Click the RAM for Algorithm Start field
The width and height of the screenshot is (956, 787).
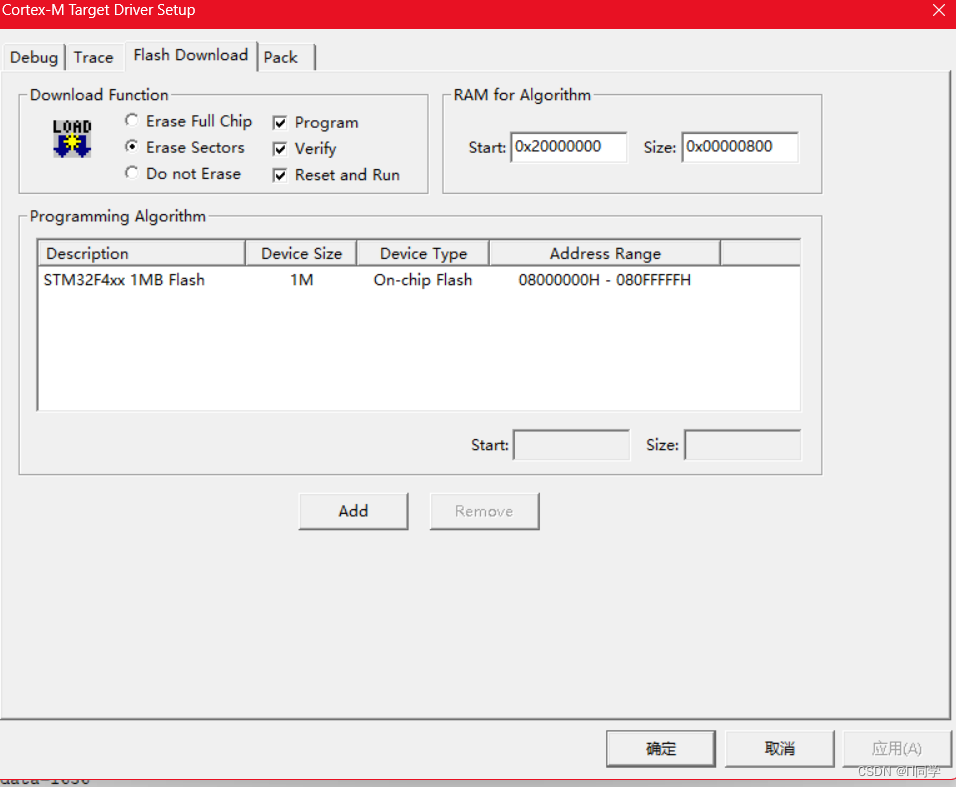[568, 147]
